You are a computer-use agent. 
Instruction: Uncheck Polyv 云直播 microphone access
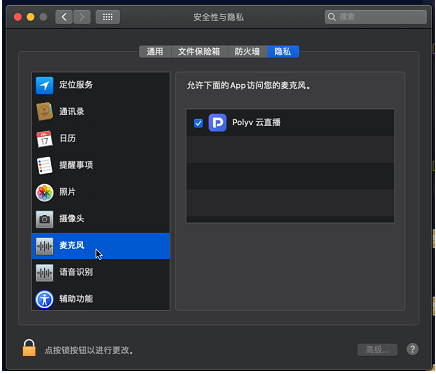click(x=198, y=123)
